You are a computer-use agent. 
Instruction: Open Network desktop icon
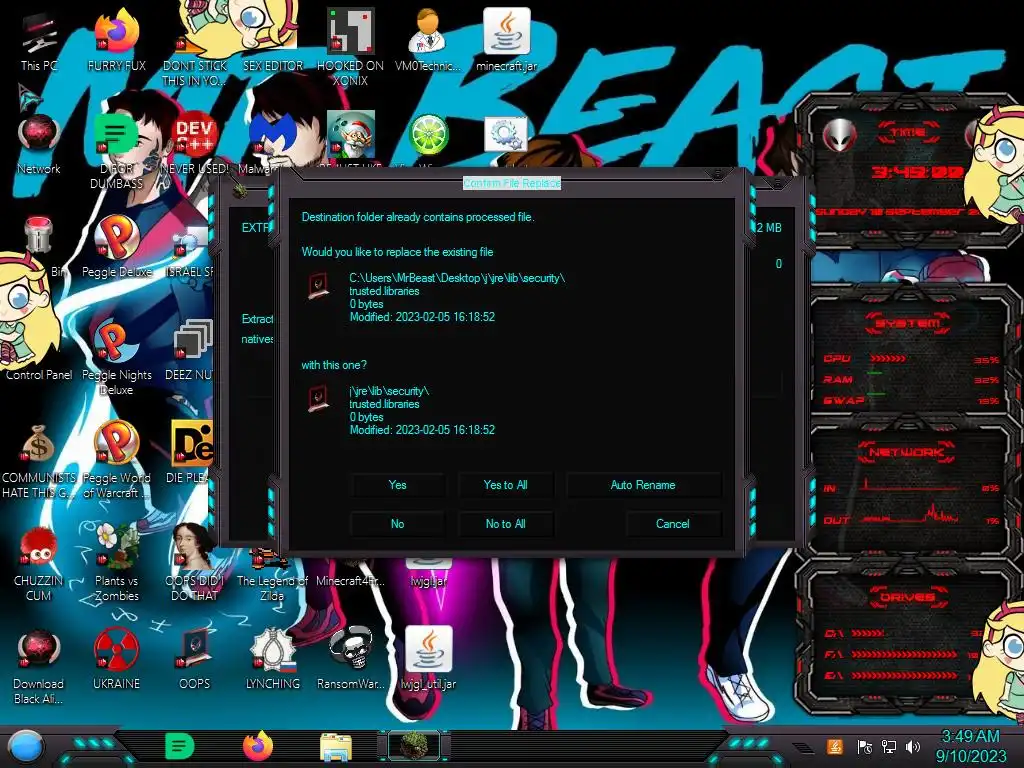click(x=39, y=144)
